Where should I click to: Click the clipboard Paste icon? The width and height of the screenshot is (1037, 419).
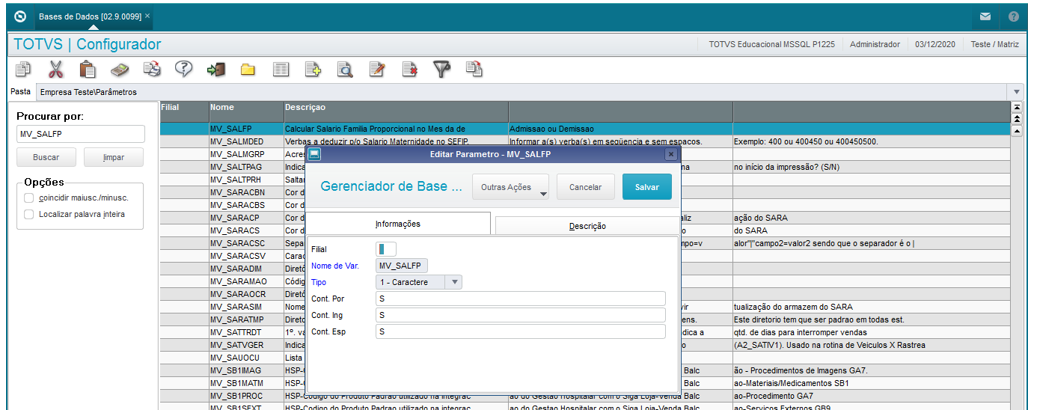[88, 69]
